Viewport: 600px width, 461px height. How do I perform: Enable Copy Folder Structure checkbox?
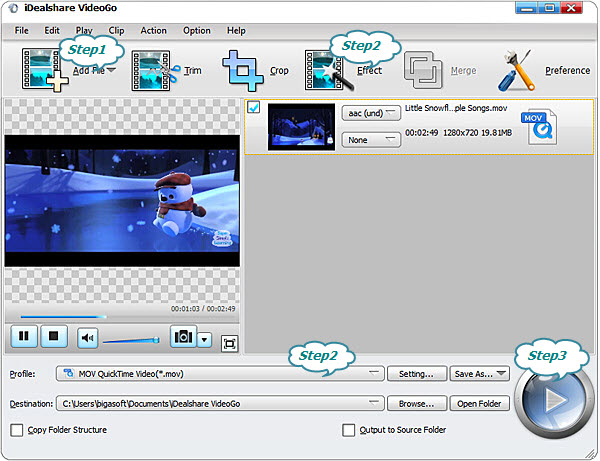pyautogui.click(x=16, y=430)
